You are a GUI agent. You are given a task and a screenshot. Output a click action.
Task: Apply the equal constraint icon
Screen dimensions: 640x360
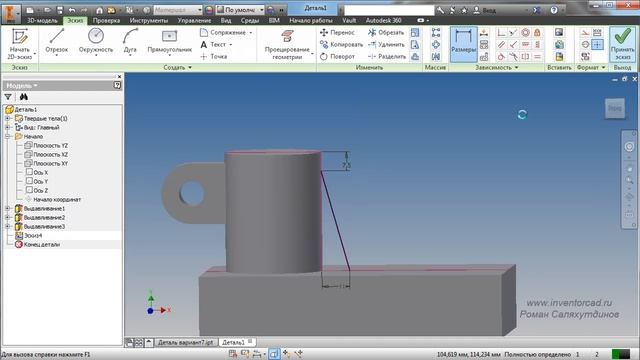tap(537, 57)
